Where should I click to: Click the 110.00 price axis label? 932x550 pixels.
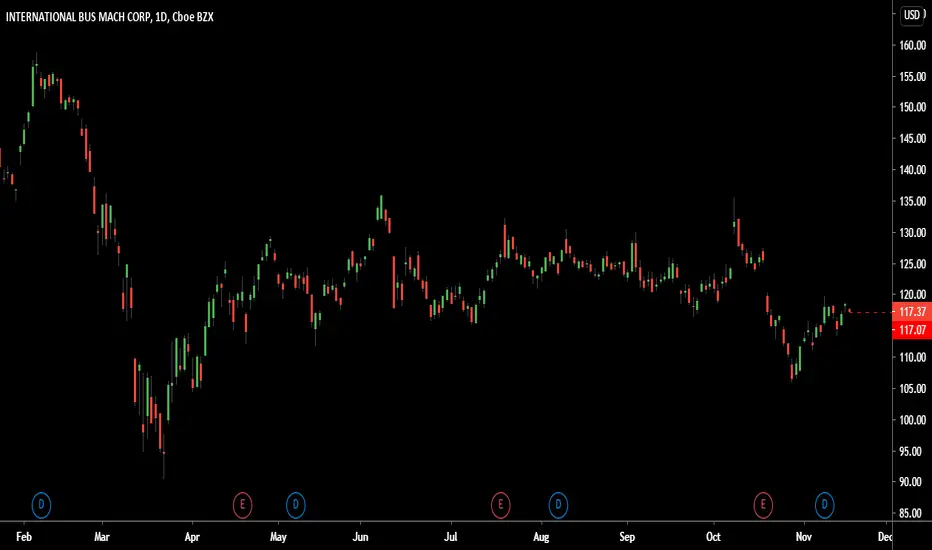point(912,357)
